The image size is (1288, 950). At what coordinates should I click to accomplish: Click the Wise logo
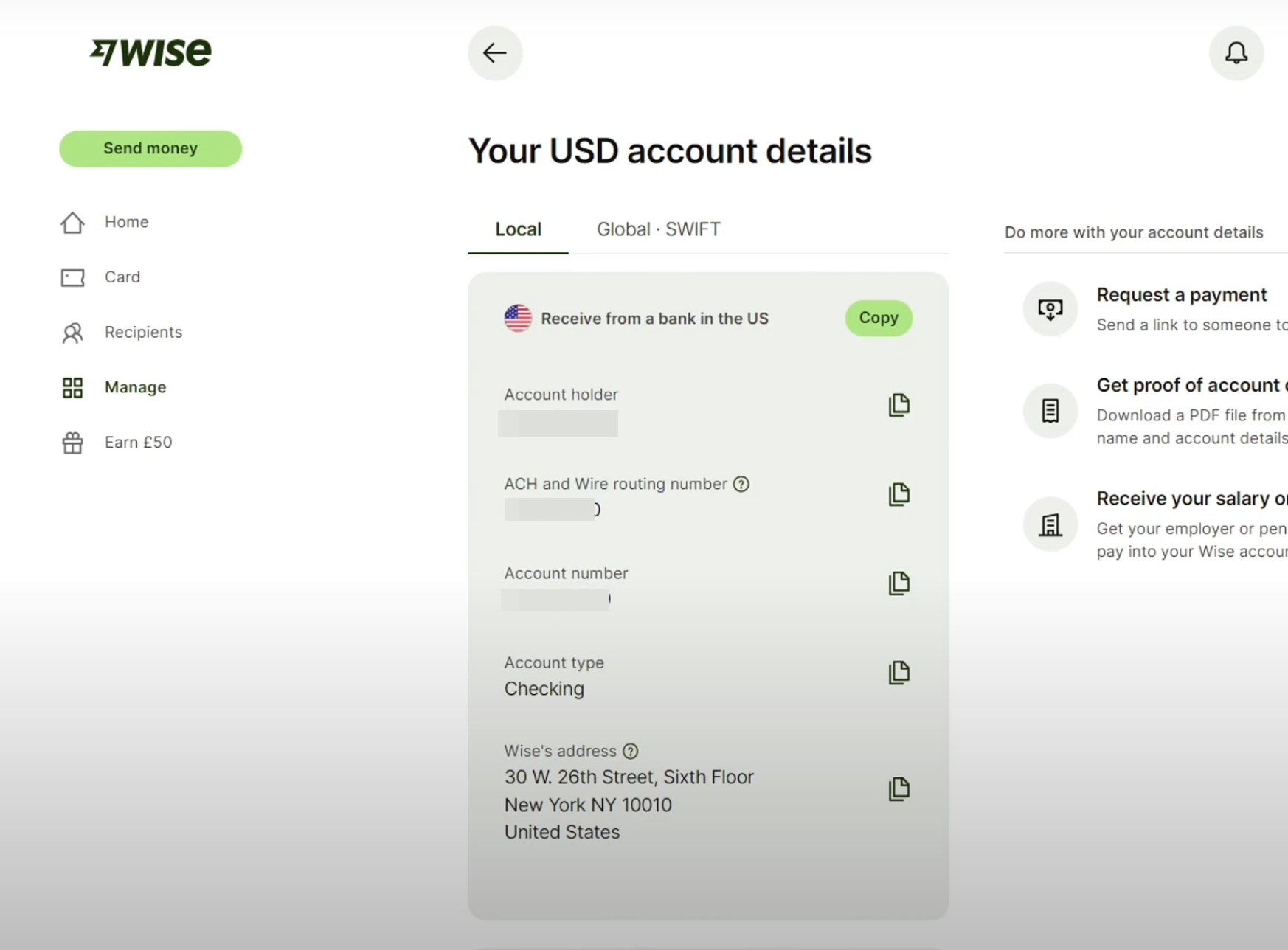[x=150, y=52]
